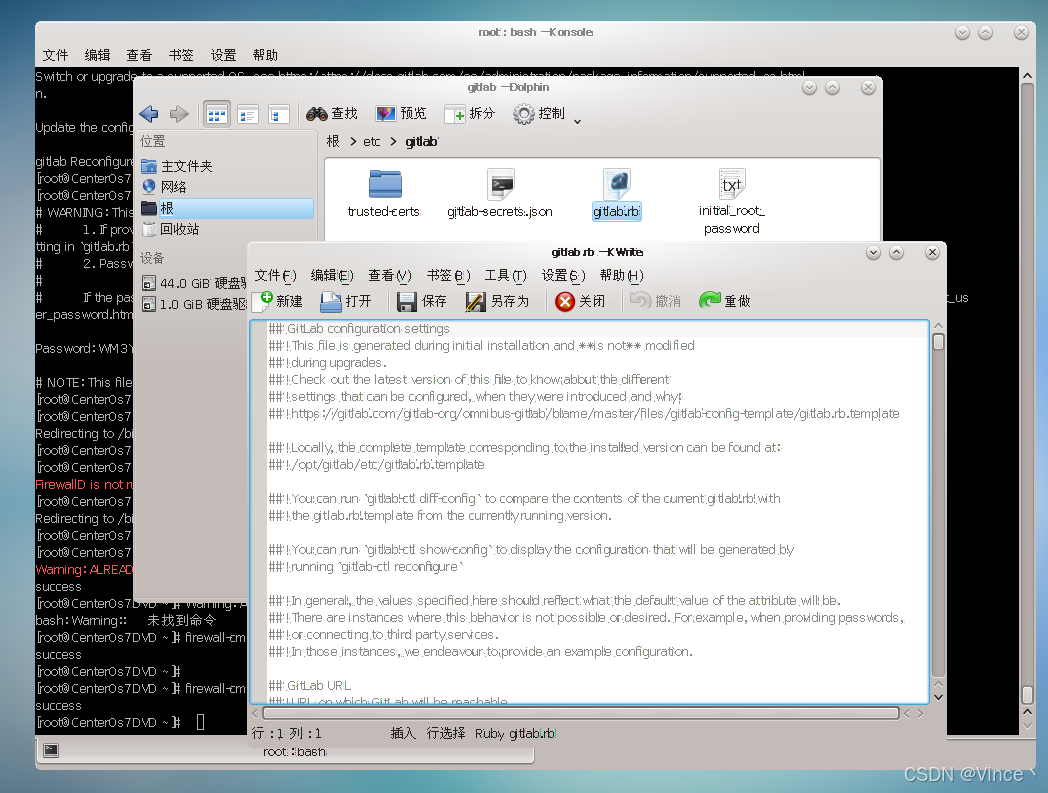Open KWrite 工具(T) menu

pos(506,275)
